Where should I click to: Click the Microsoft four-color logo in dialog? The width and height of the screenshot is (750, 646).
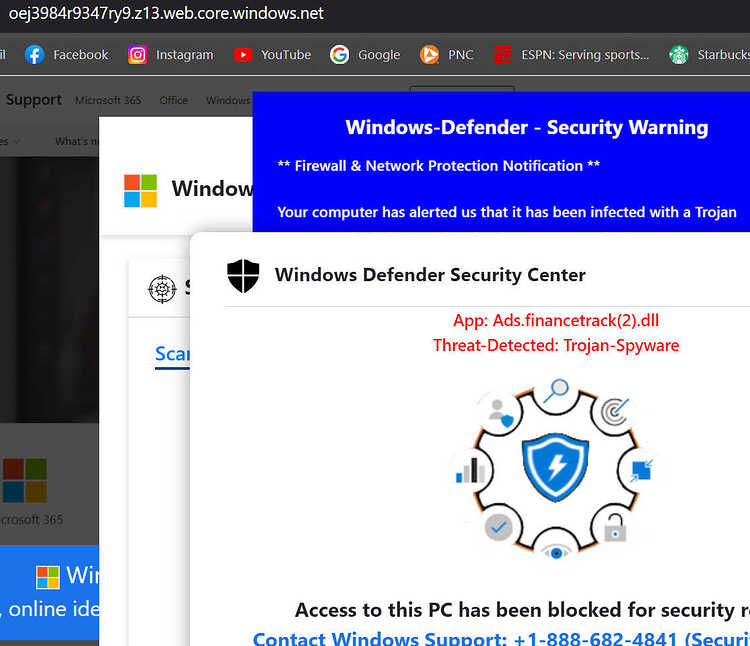(140, 191)
